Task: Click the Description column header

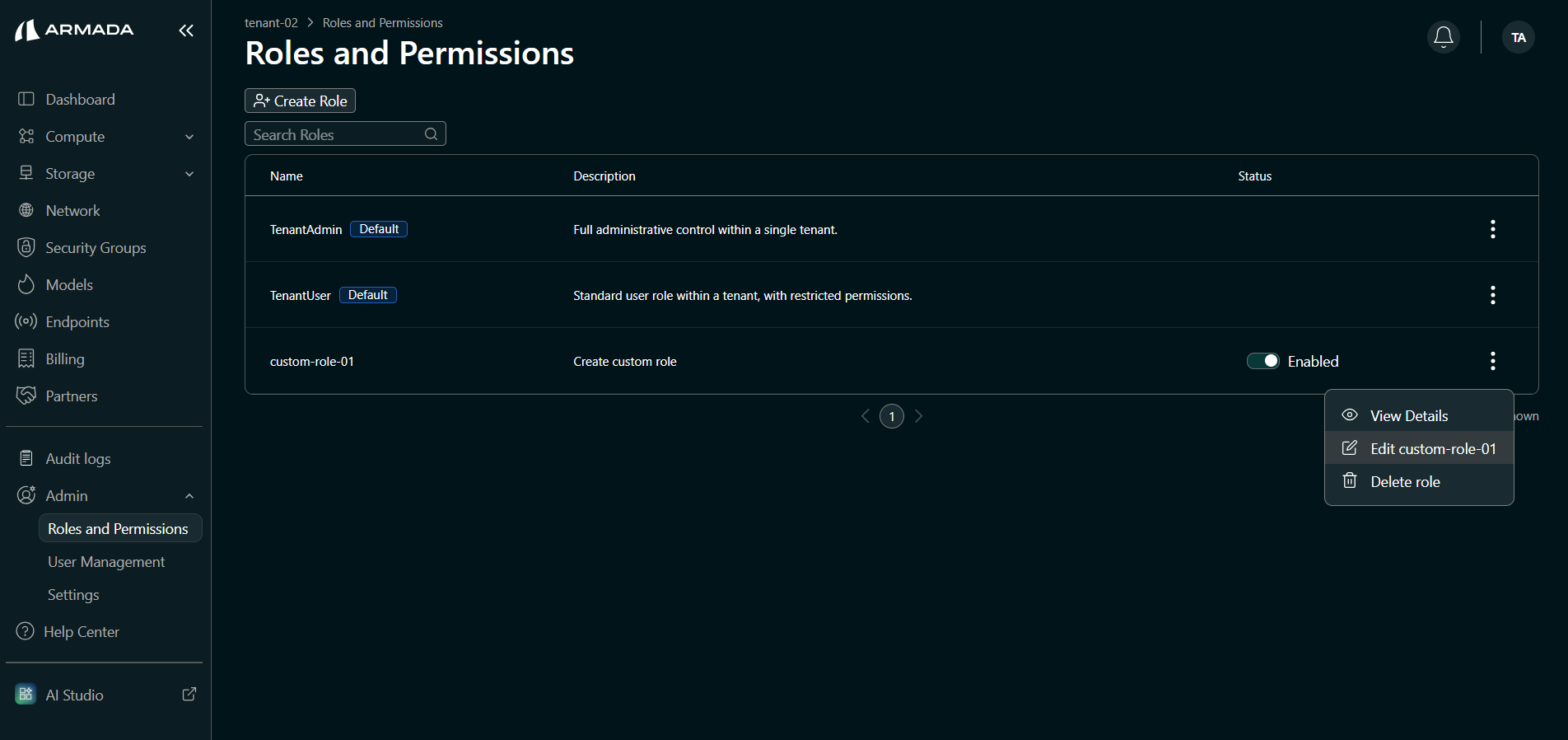Action: pos(604,176)
